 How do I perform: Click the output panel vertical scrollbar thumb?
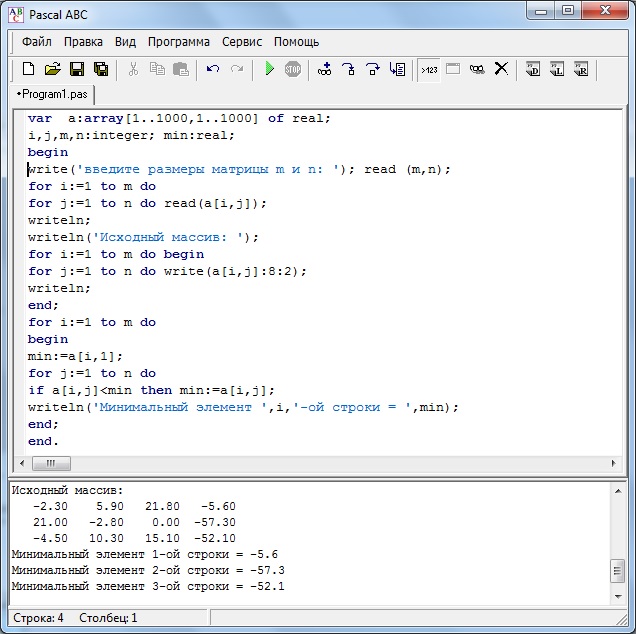coord(618,571)
